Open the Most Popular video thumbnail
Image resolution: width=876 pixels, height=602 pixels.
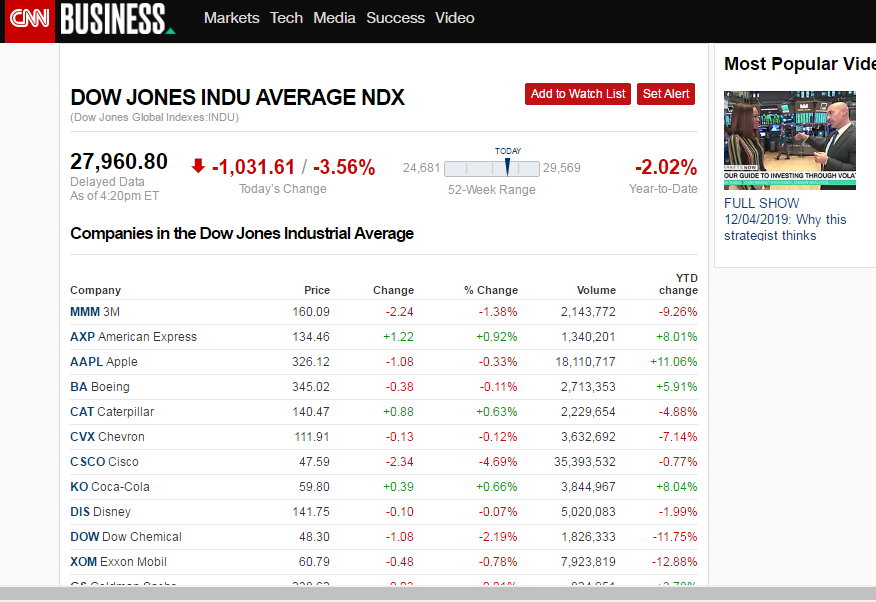(789, 141)
